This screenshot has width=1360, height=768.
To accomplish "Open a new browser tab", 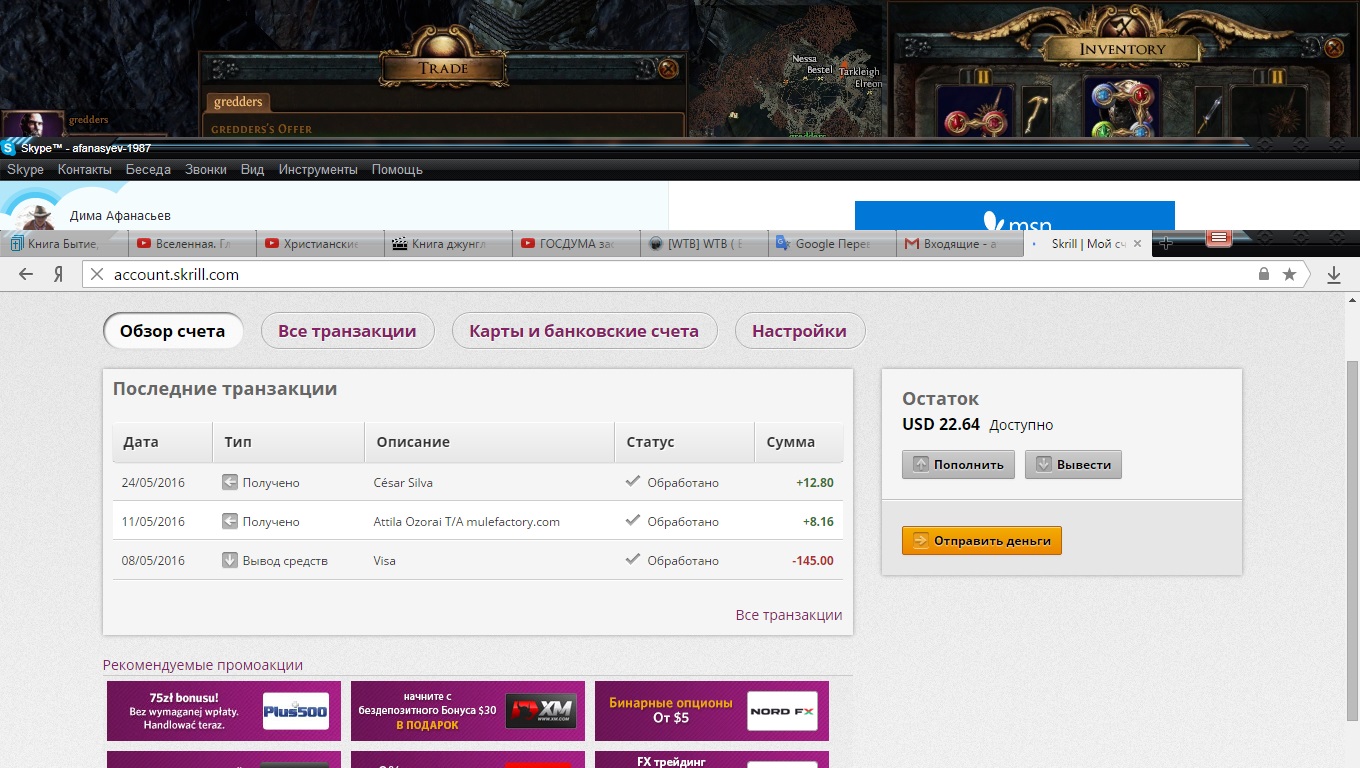I will [1166, 243].
